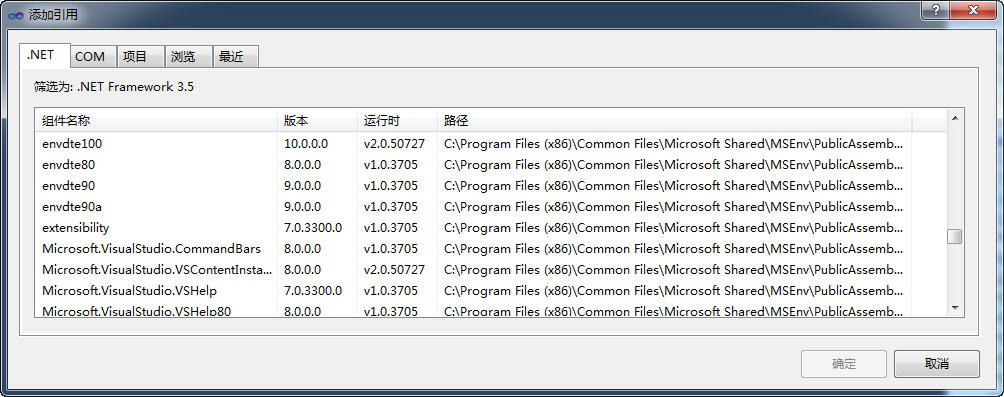Sort by 版本 column header
Screen dimensions: 1004x397
[x=318, y=120]
